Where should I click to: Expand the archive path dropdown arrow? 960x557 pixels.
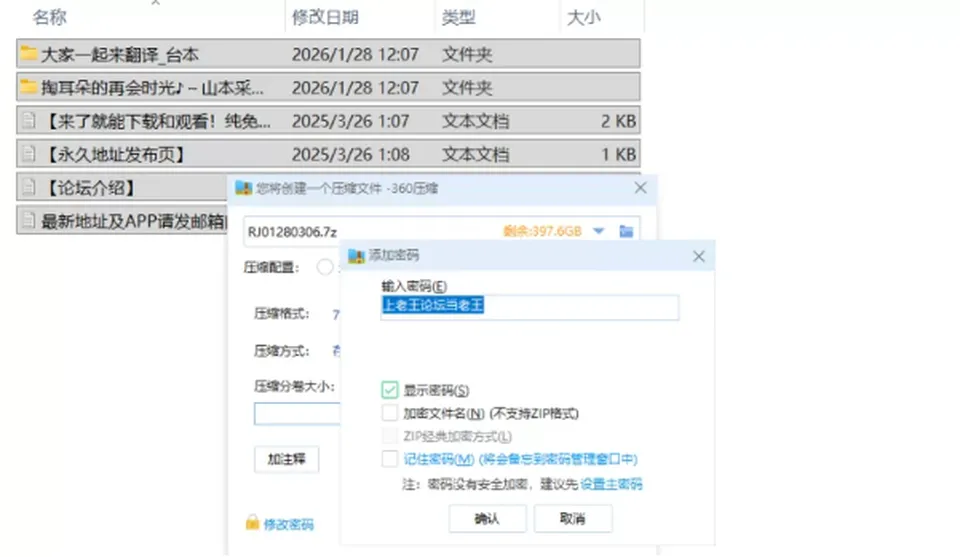[x=598, y=231]
